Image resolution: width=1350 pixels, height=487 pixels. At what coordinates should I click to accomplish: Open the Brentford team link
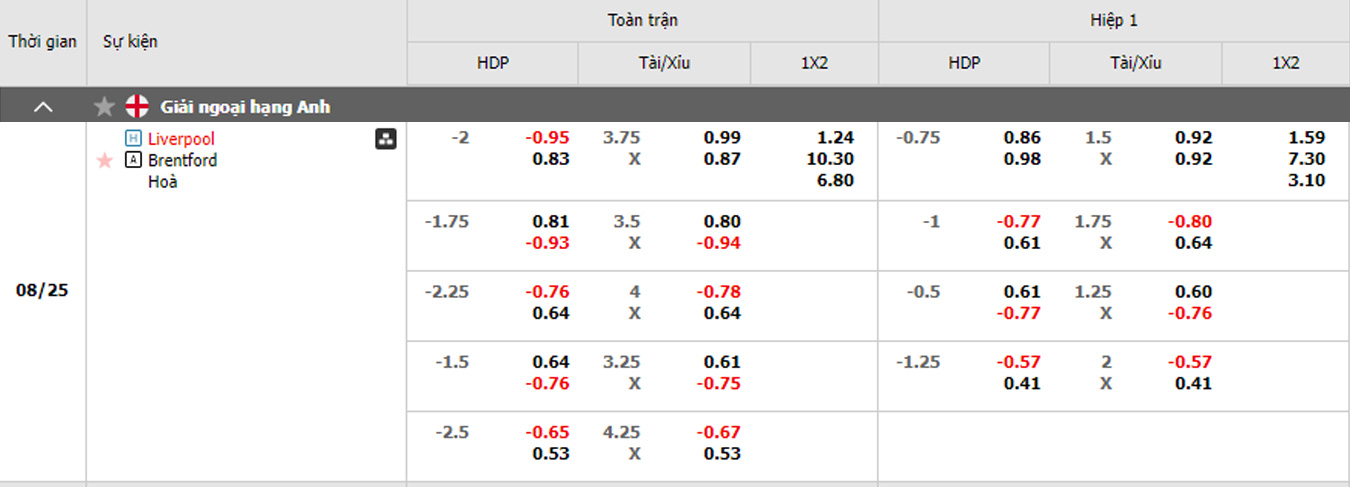point(182,160)
